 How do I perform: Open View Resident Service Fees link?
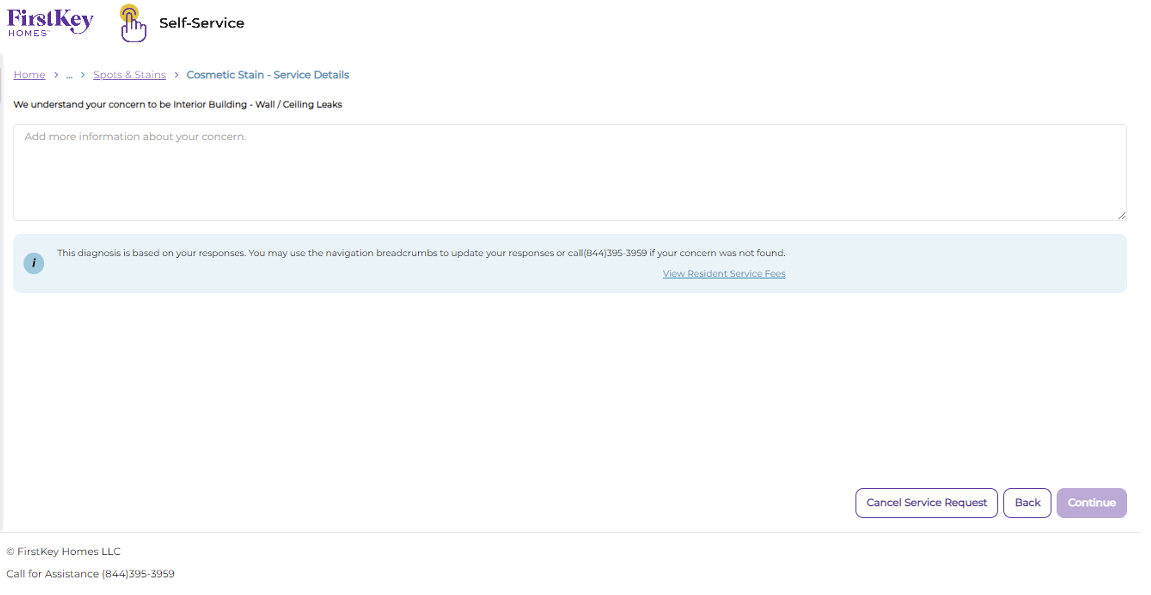pos(724,274)
